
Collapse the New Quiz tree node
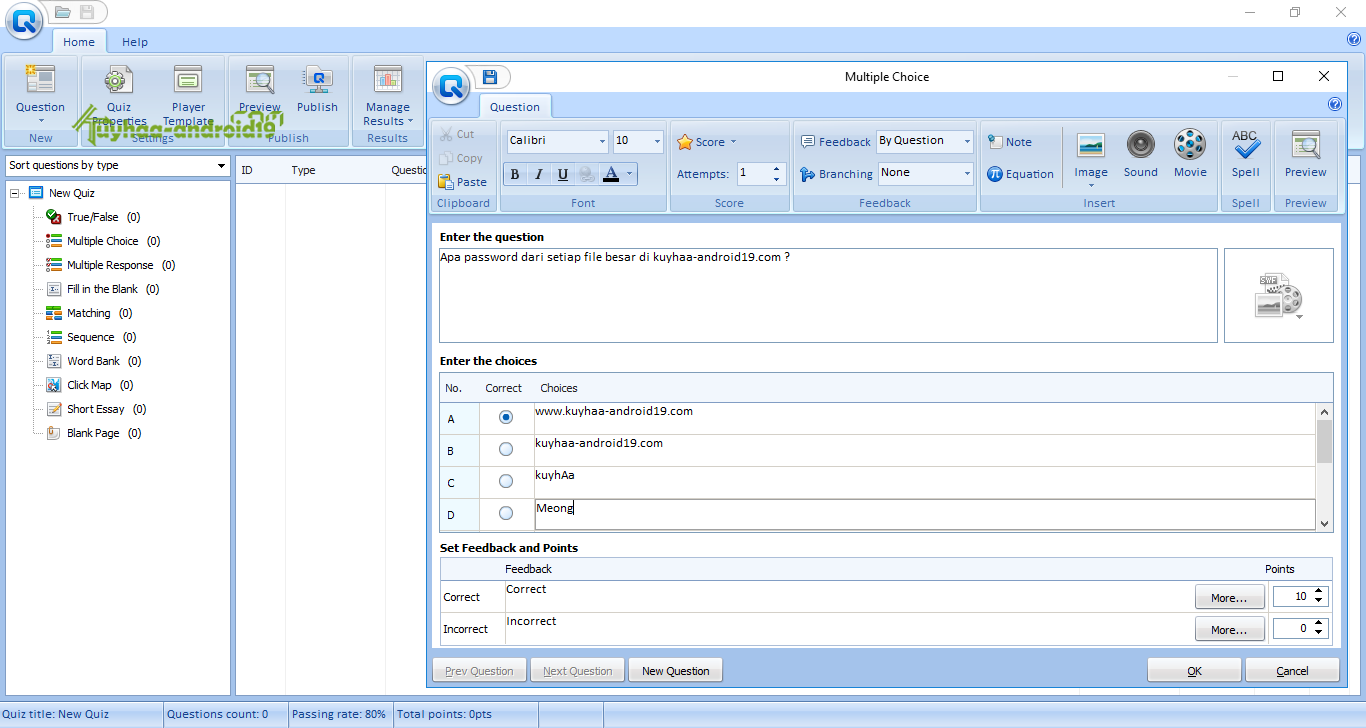15,193
